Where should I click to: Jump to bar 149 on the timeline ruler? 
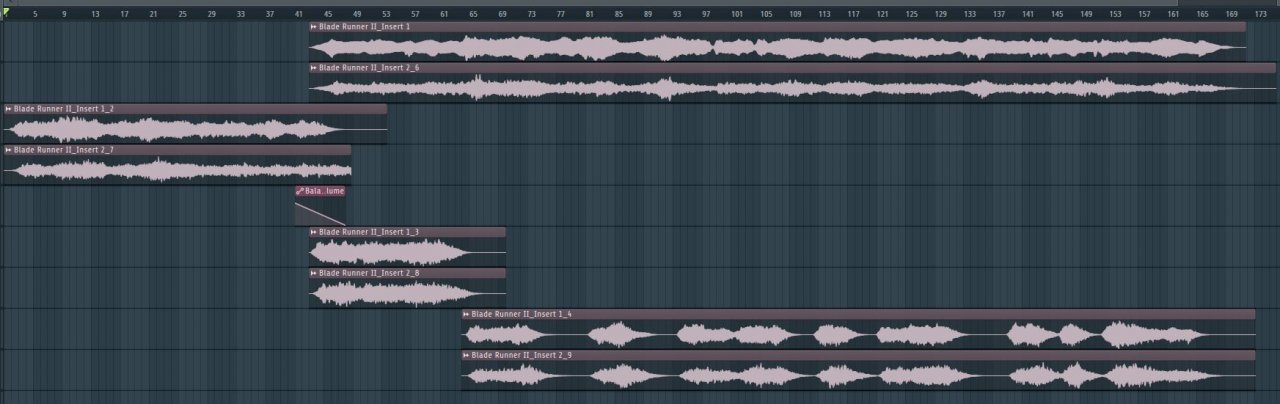[x=1087, y=14]
